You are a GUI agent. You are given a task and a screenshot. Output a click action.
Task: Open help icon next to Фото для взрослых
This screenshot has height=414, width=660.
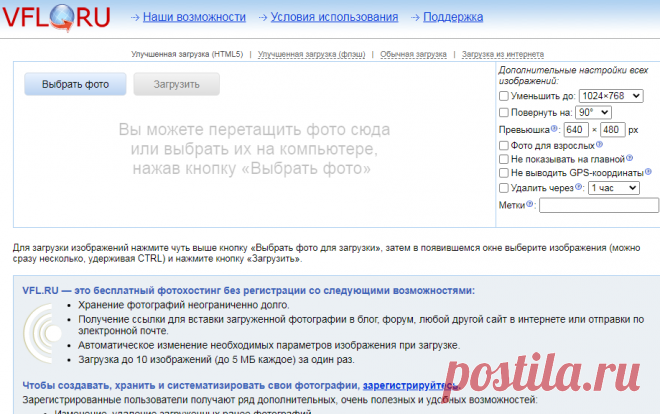599,144
